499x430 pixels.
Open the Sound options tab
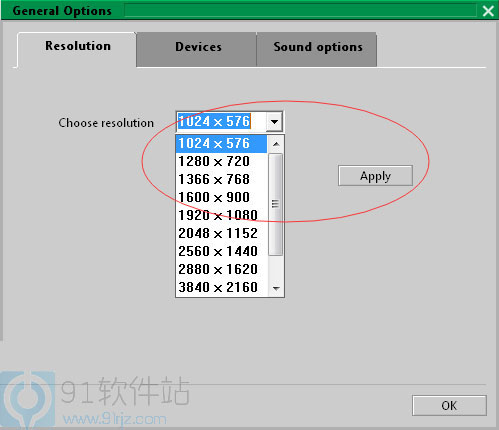317,49
